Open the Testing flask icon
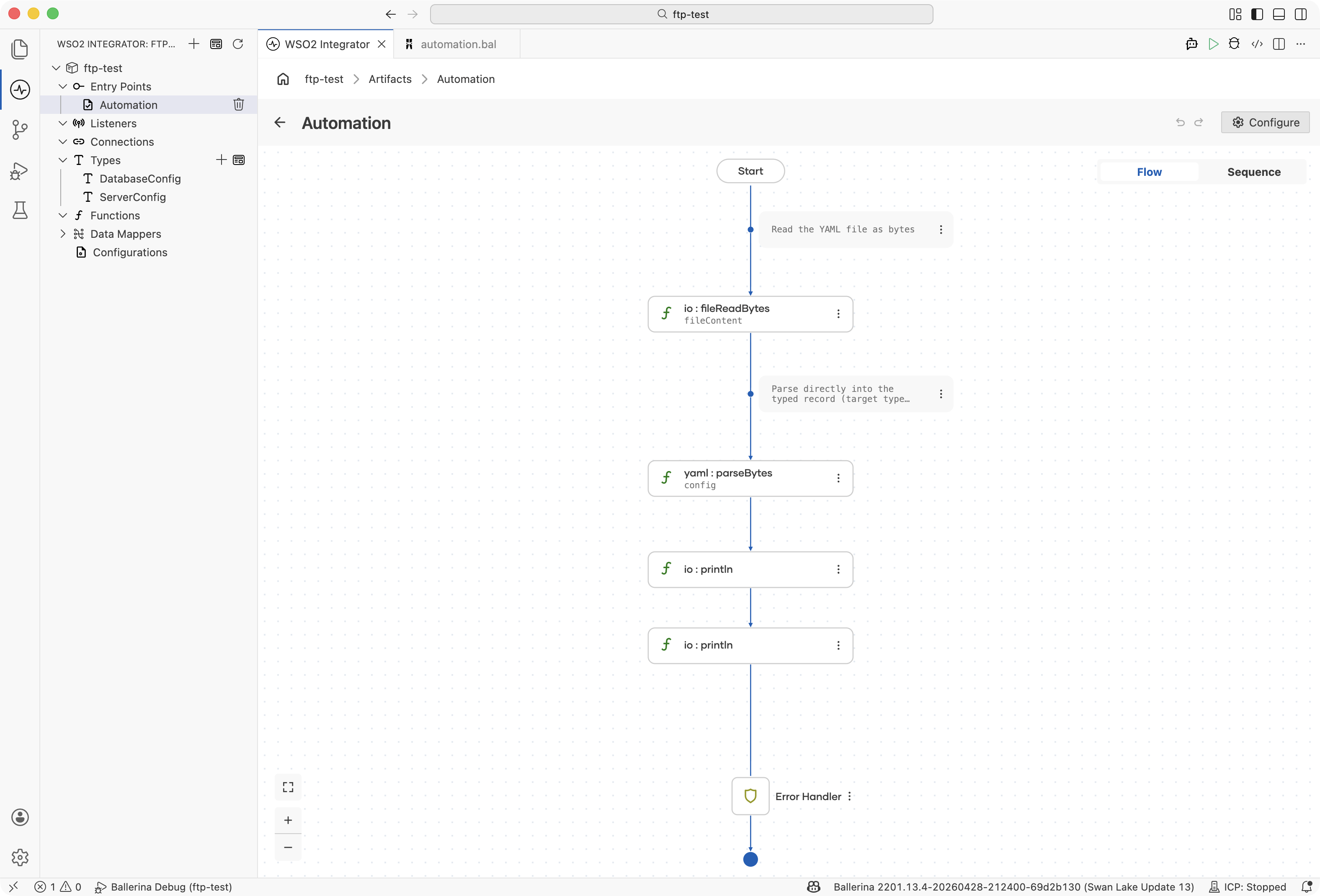The width and height of the screenshot is (1320, 896). tap(20, 211)
